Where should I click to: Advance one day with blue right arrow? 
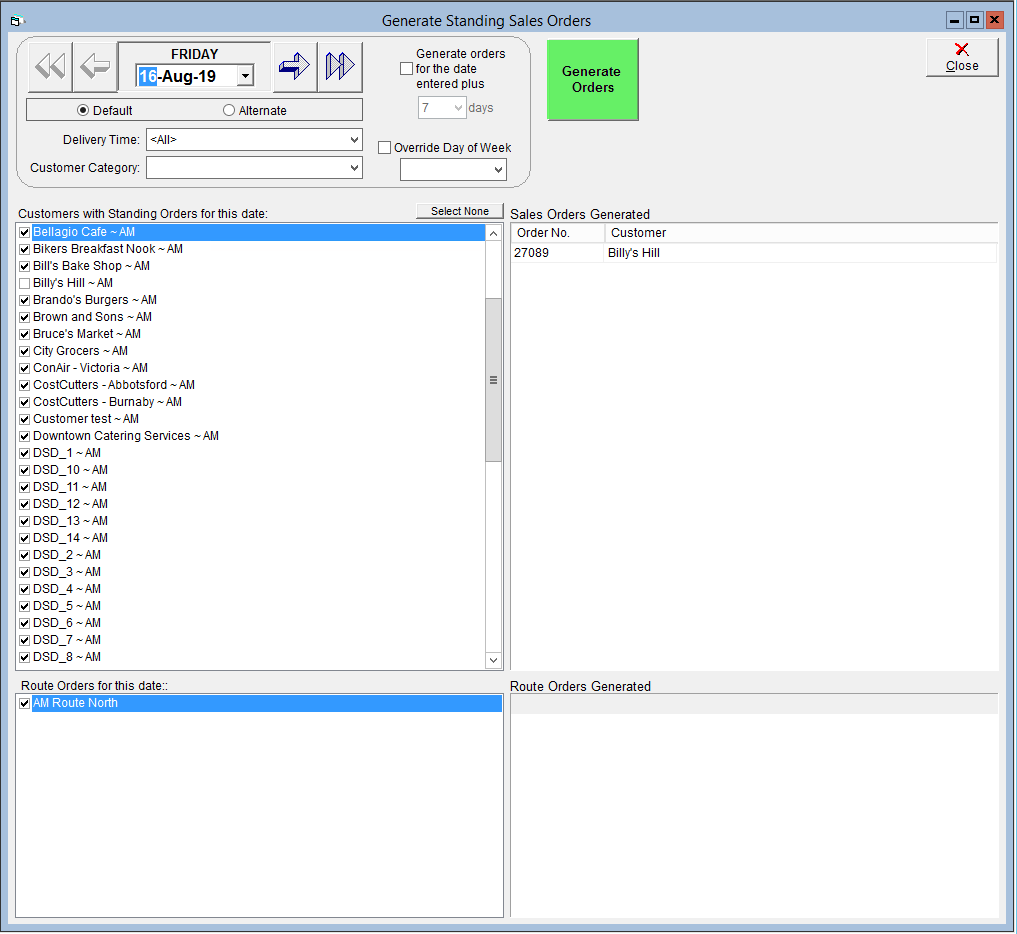(295, 66)
